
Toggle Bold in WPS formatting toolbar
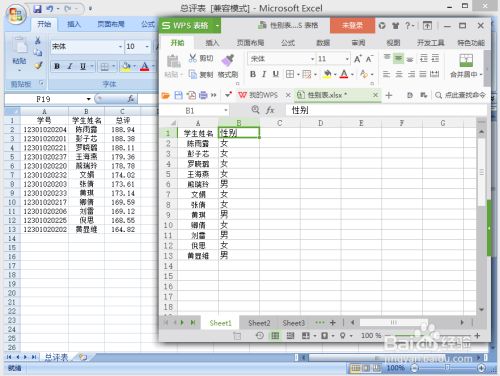point(253,74)
